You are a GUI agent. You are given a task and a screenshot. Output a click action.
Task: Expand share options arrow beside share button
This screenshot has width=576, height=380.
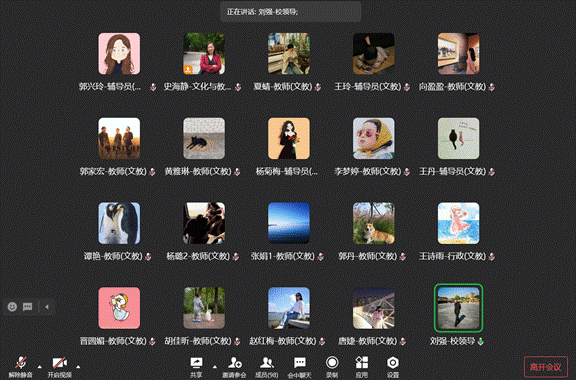click(215, 366)
